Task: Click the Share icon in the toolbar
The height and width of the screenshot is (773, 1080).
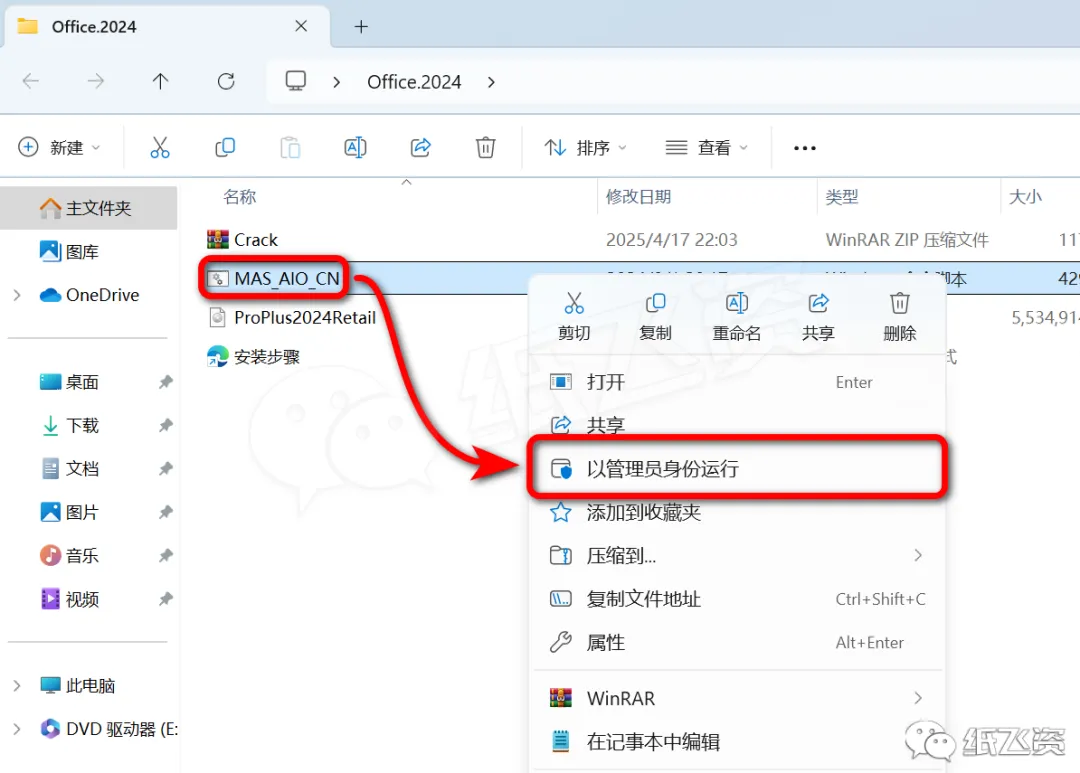Action: [x=420, y=147]
